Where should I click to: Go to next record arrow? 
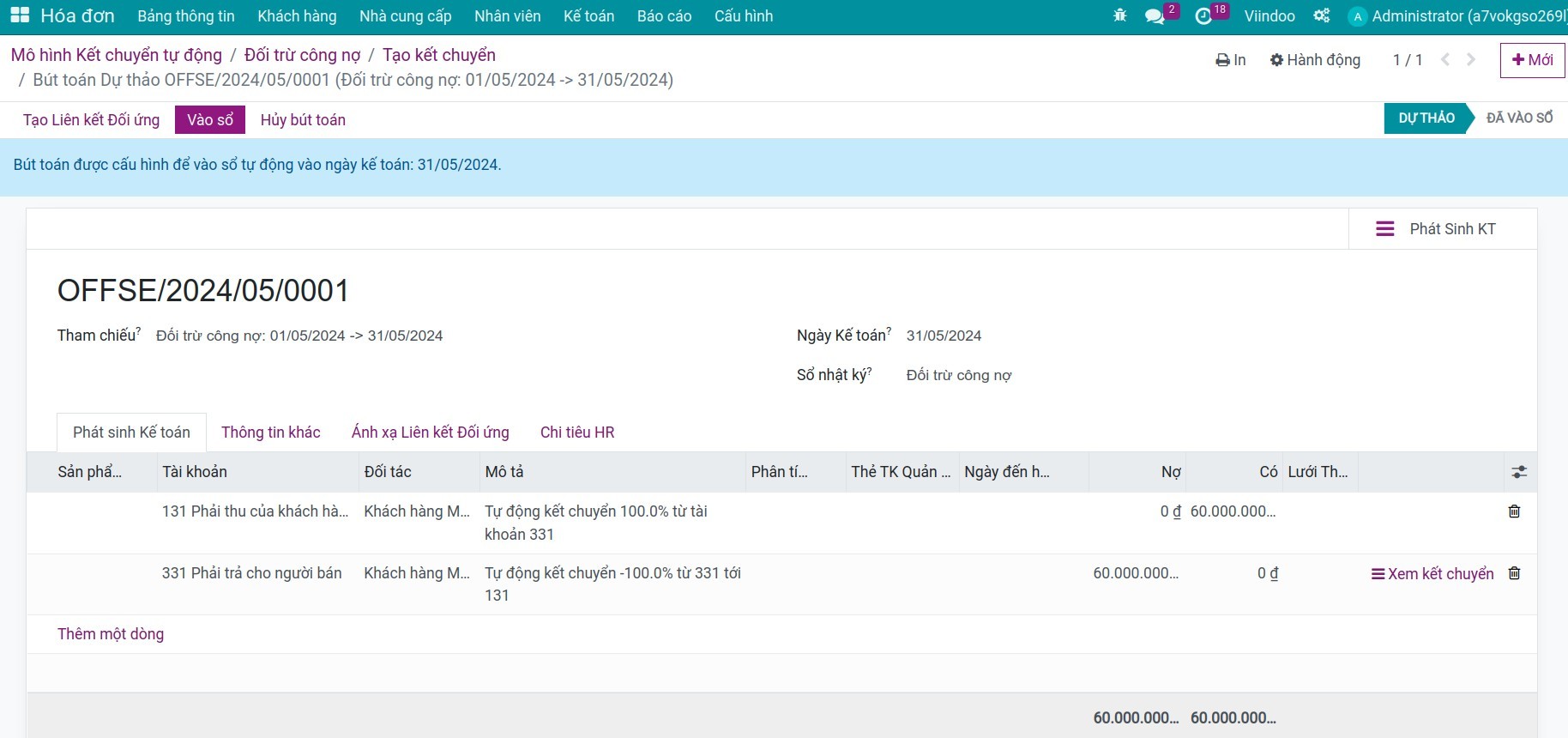[x=1471, y=59]
